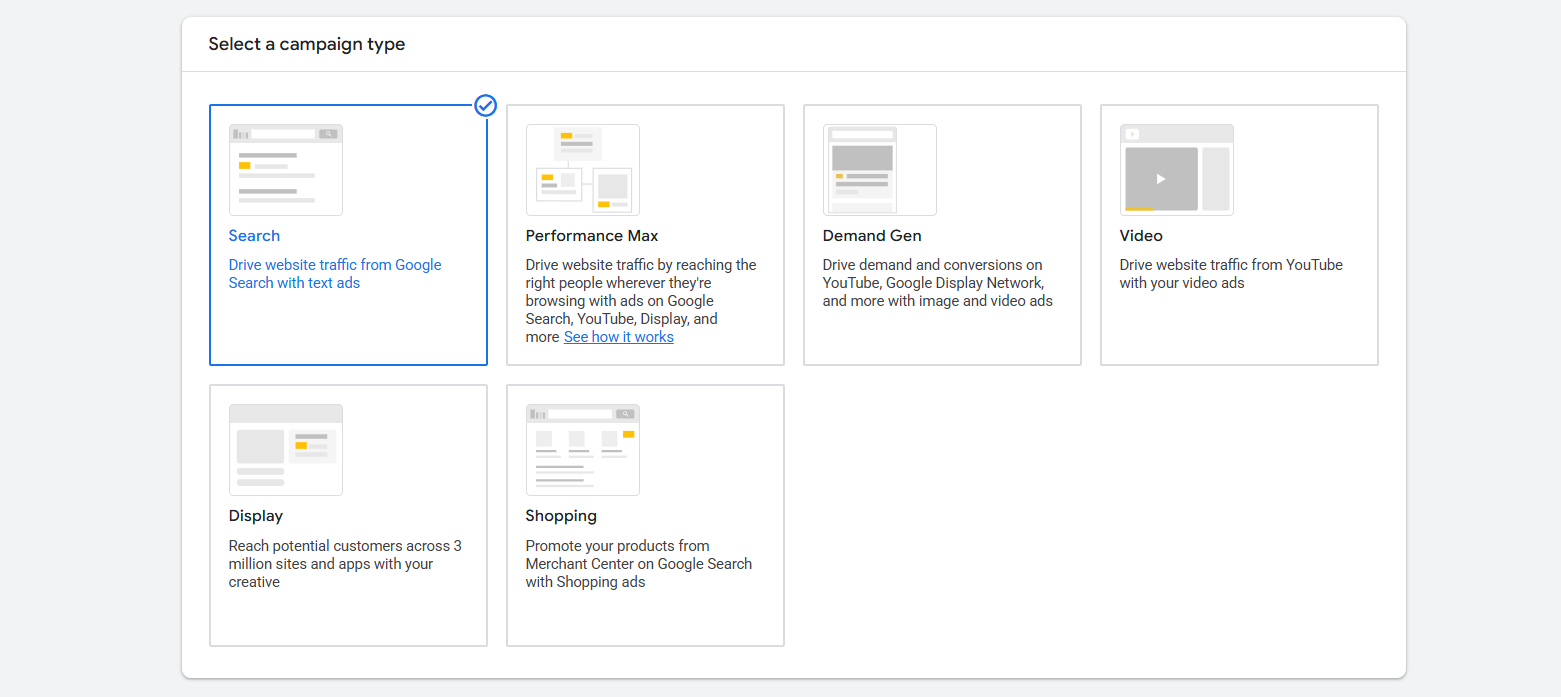Click the Shopping campaign illustration icon
The height and width of the screenshot is (697, 1561).
[582, 450]
